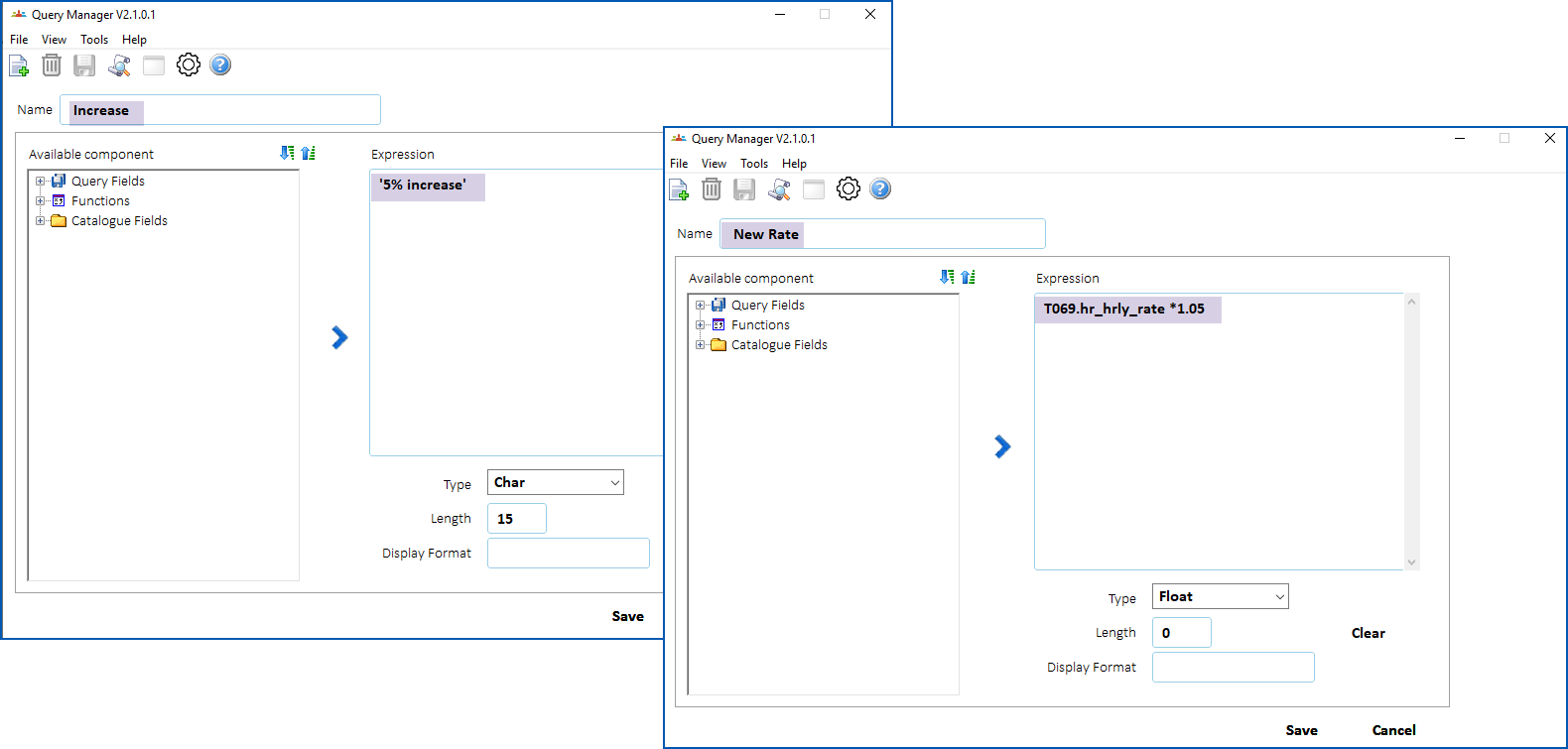Click the Help question icon in front window

[880, 188]
